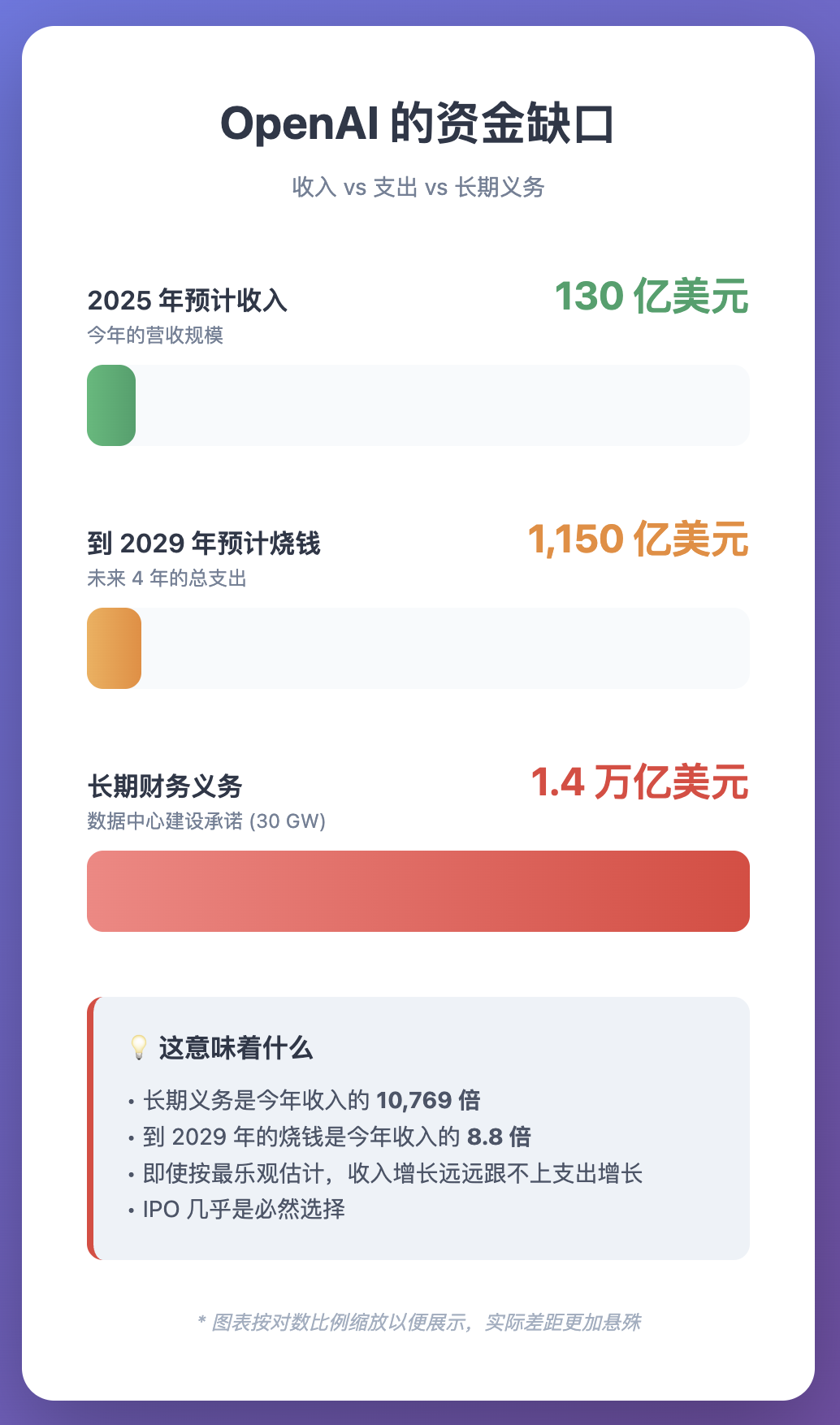Image resolution: width=840 pixels, height=1425 pixels.
Task: Click the orange 2029 spending bar
Action: (114, 648)
